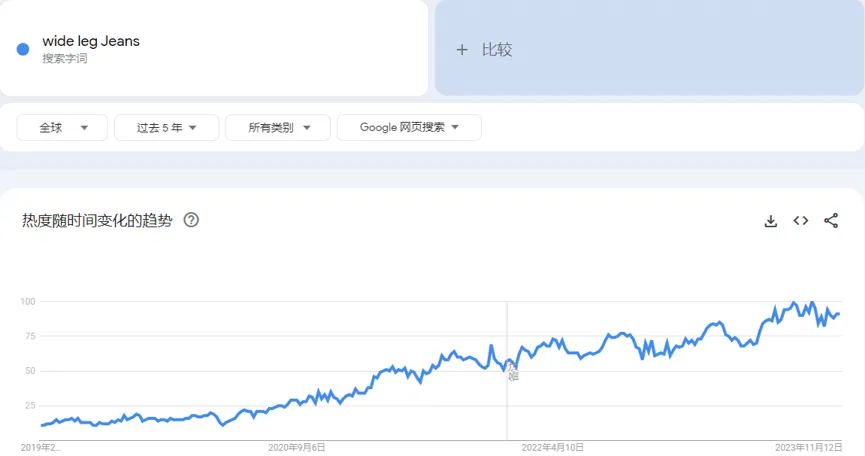Image resolution: width=865 pixels, height=456 pixels.
Task: Click the 75 y-axis label
Action: coord(30,336)
